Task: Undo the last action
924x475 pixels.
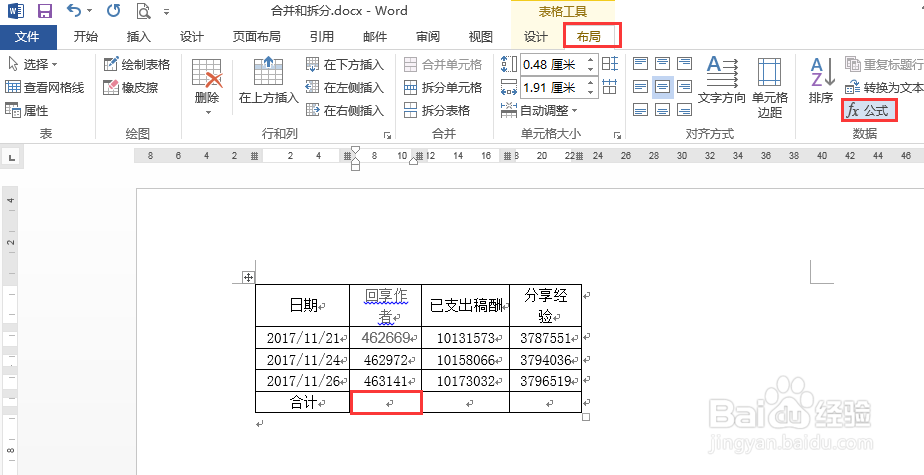Action: point(73,11)
